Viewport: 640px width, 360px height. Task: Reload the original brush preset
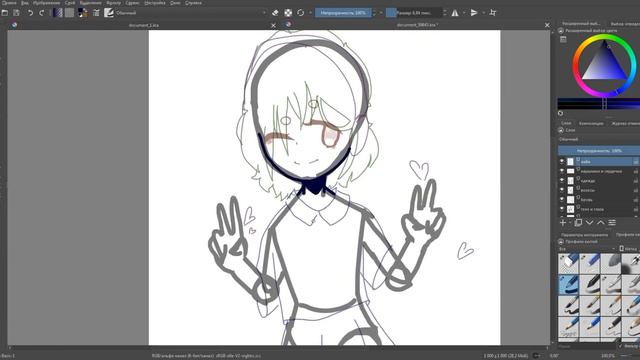pyautogui.click(x=301, y=13)
